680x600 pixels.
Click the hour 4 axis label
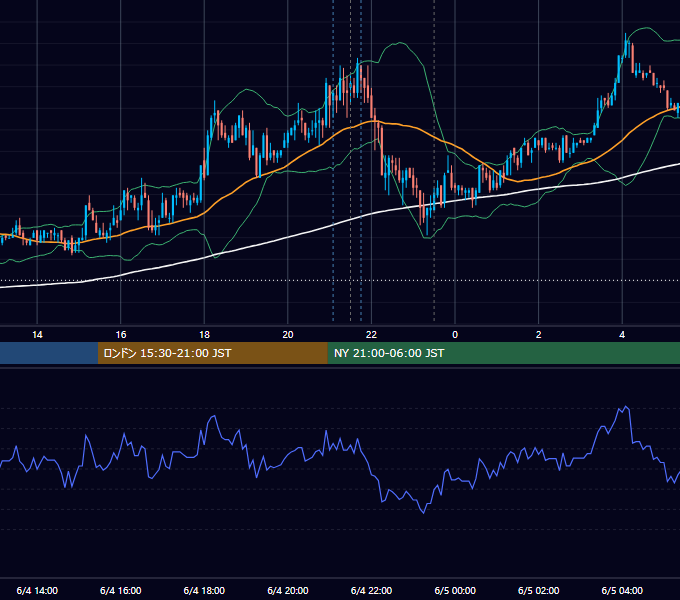[x=622, y=335]
